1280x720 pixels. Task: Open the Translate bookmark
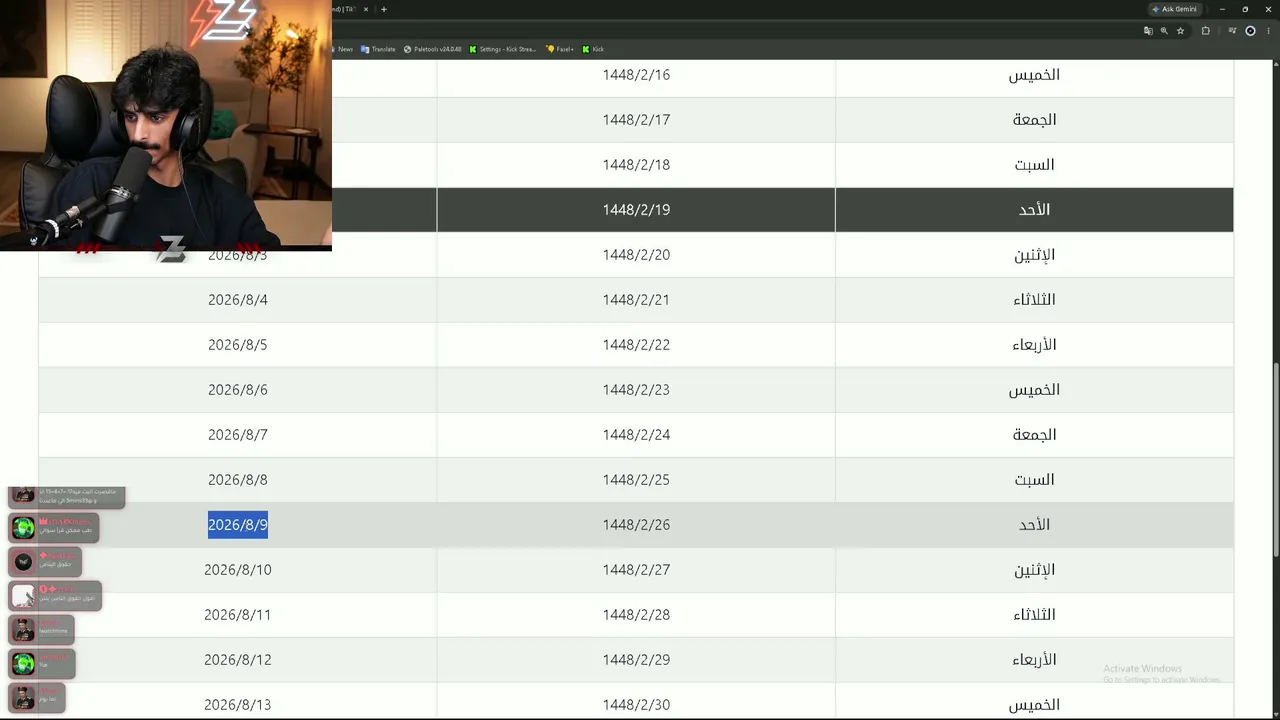pyautogui.click(x=378, y=49)
